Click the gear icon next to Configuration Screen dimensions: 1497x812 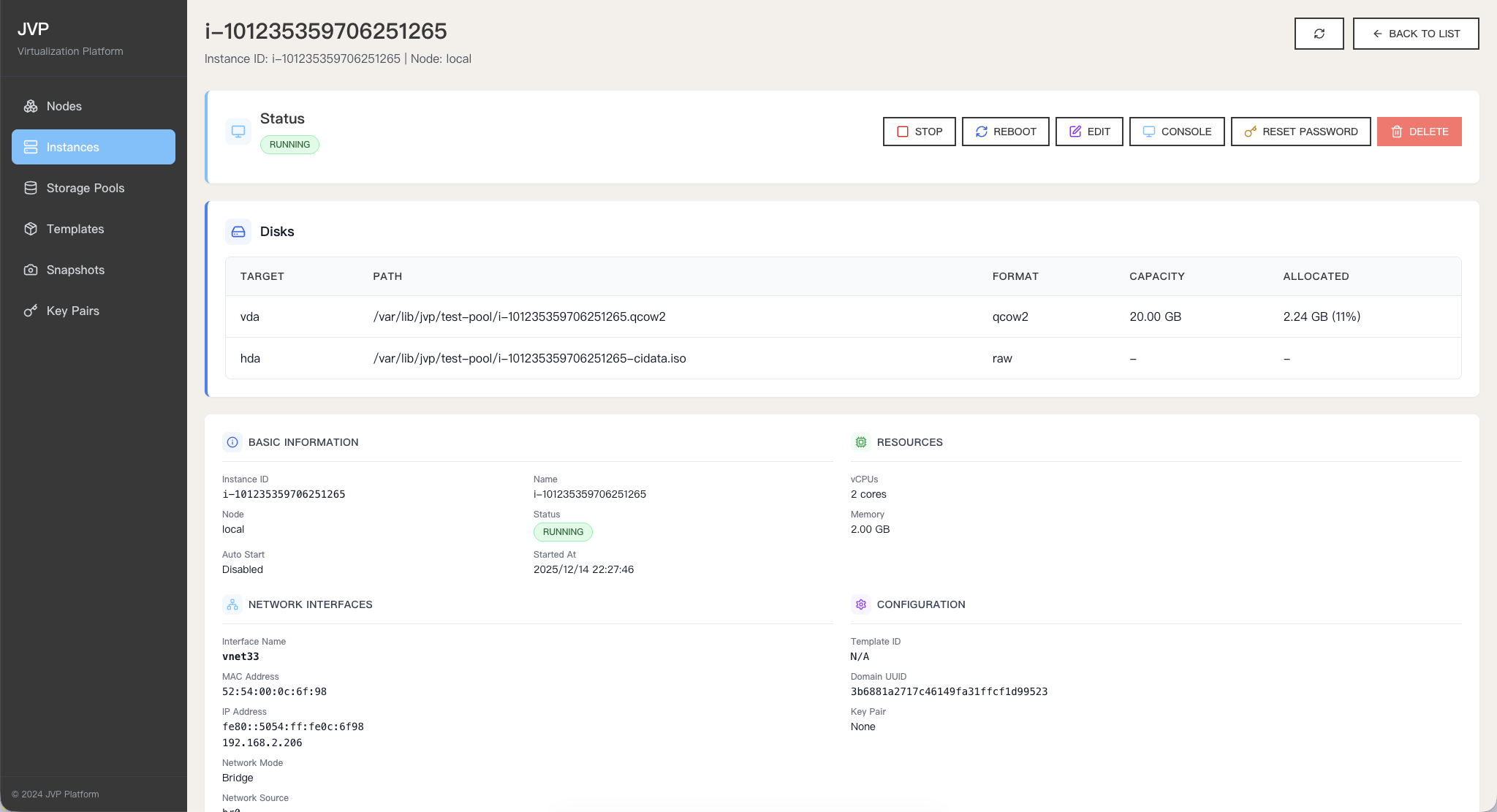[x=860, y=604]
